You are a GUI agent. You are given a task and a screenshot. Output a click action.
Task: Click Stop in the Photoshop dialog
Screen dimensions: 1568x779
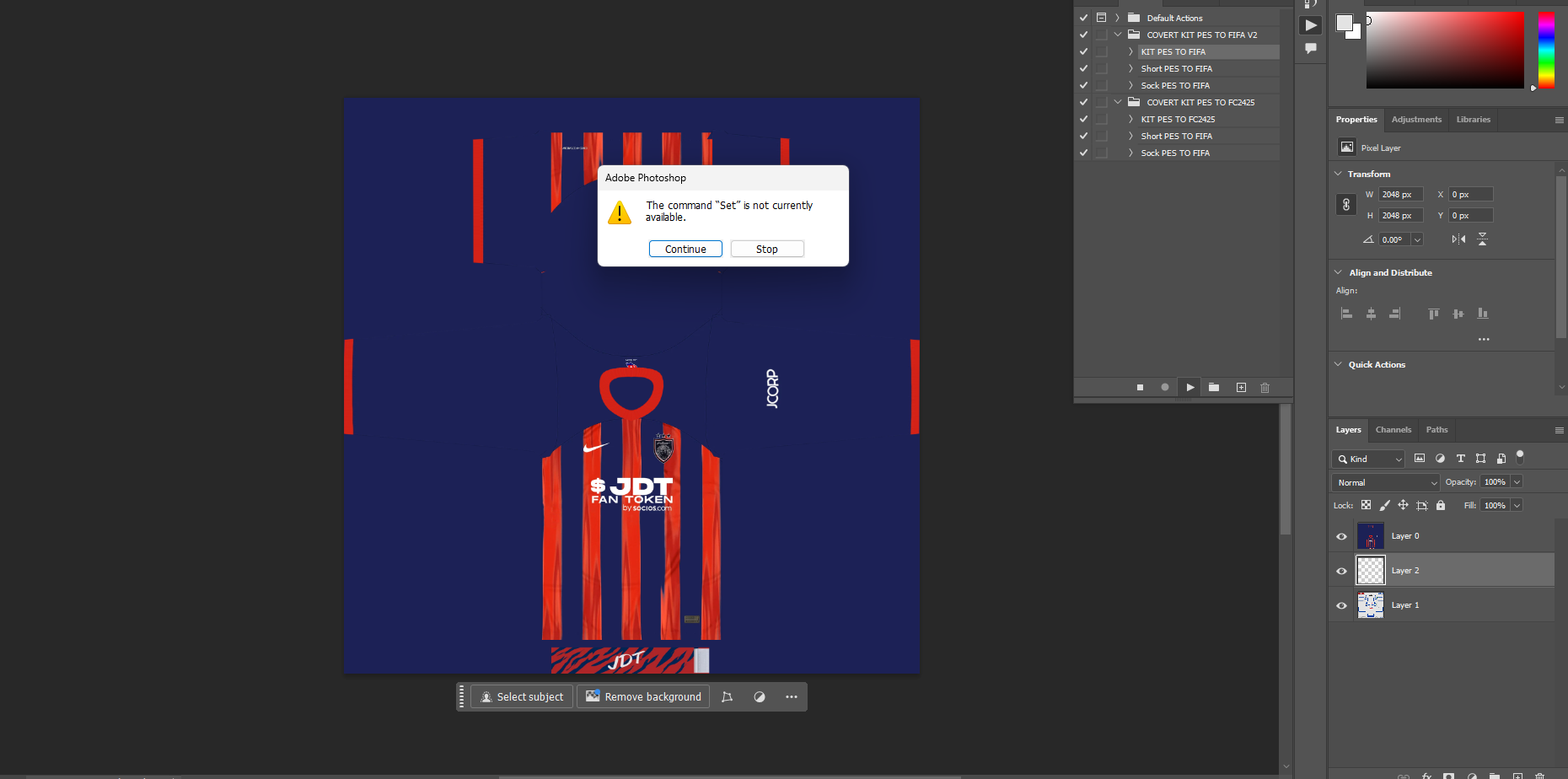[x=767, y=249]
